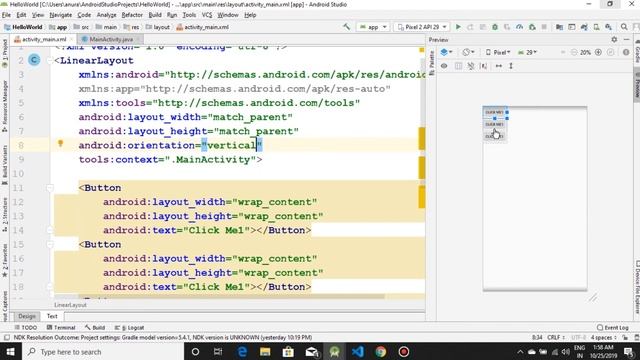
Task: Click the Search Everywhere magnifier icon
Action: [624, 27]
